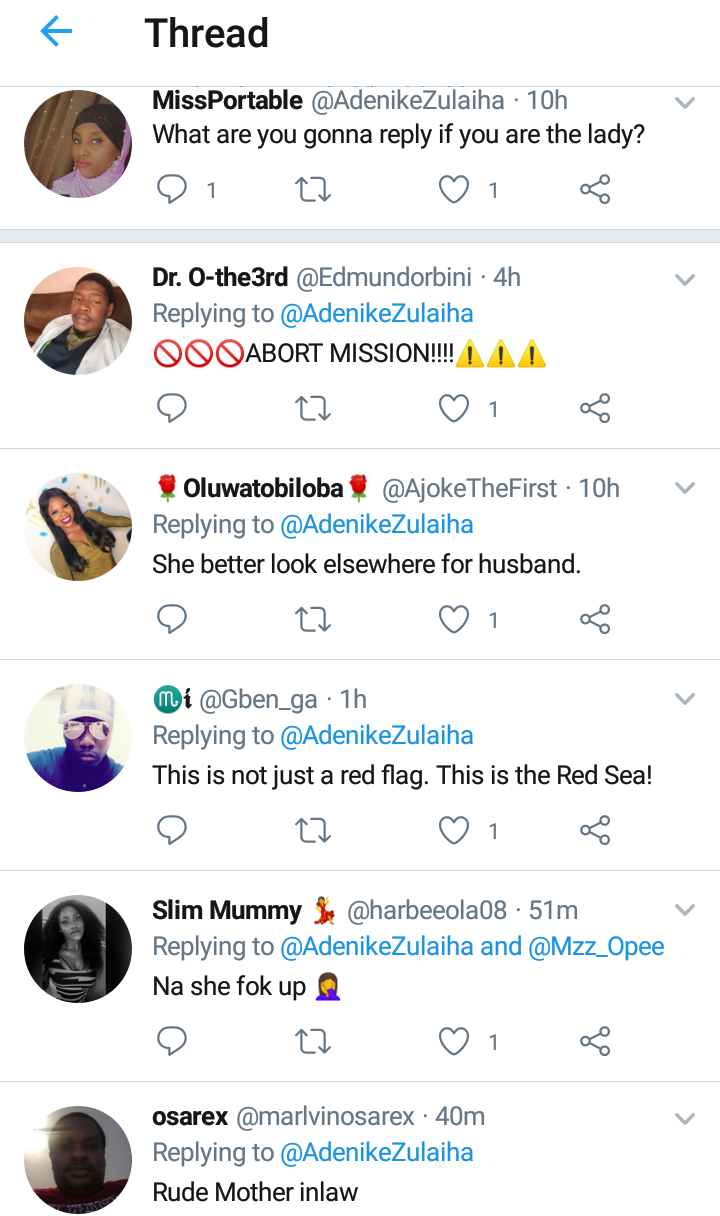
Task: Open the reply icon on MissPortable's tweet
Action: tap(171, 189)
